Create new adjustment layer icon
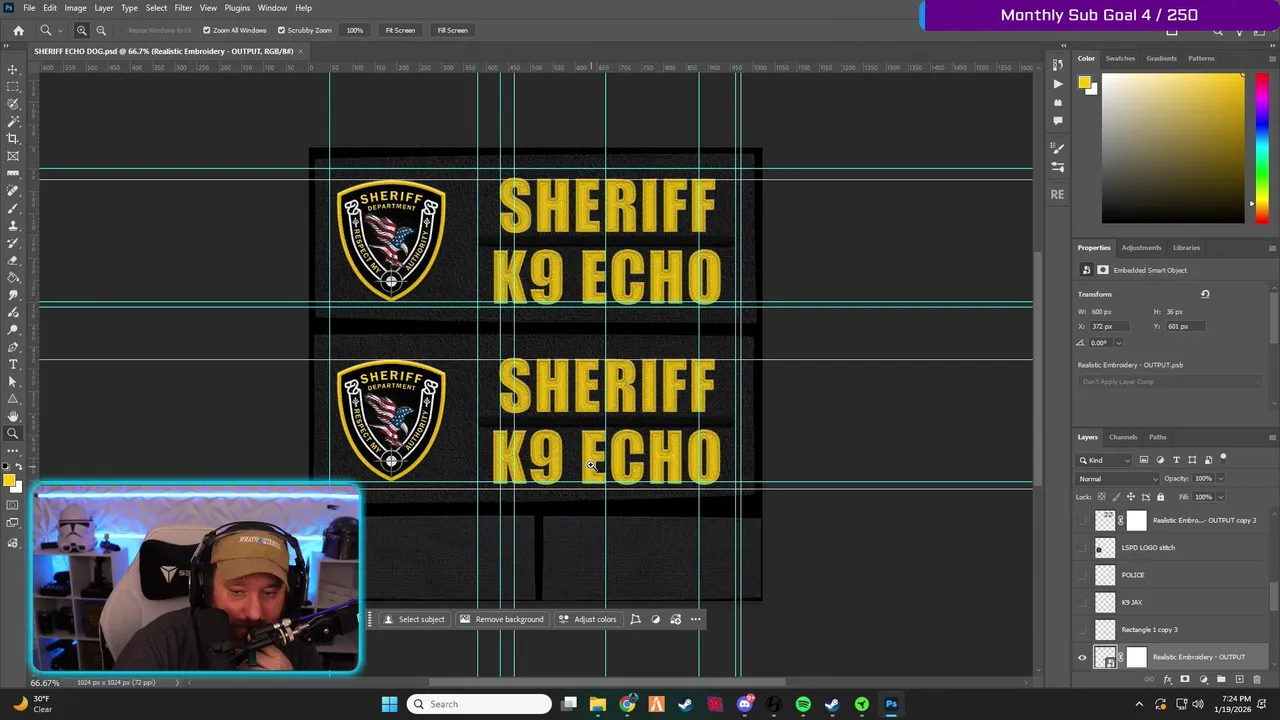Image resolution: width=1280 pixels, height=720 pixels. pos(1203,679)
